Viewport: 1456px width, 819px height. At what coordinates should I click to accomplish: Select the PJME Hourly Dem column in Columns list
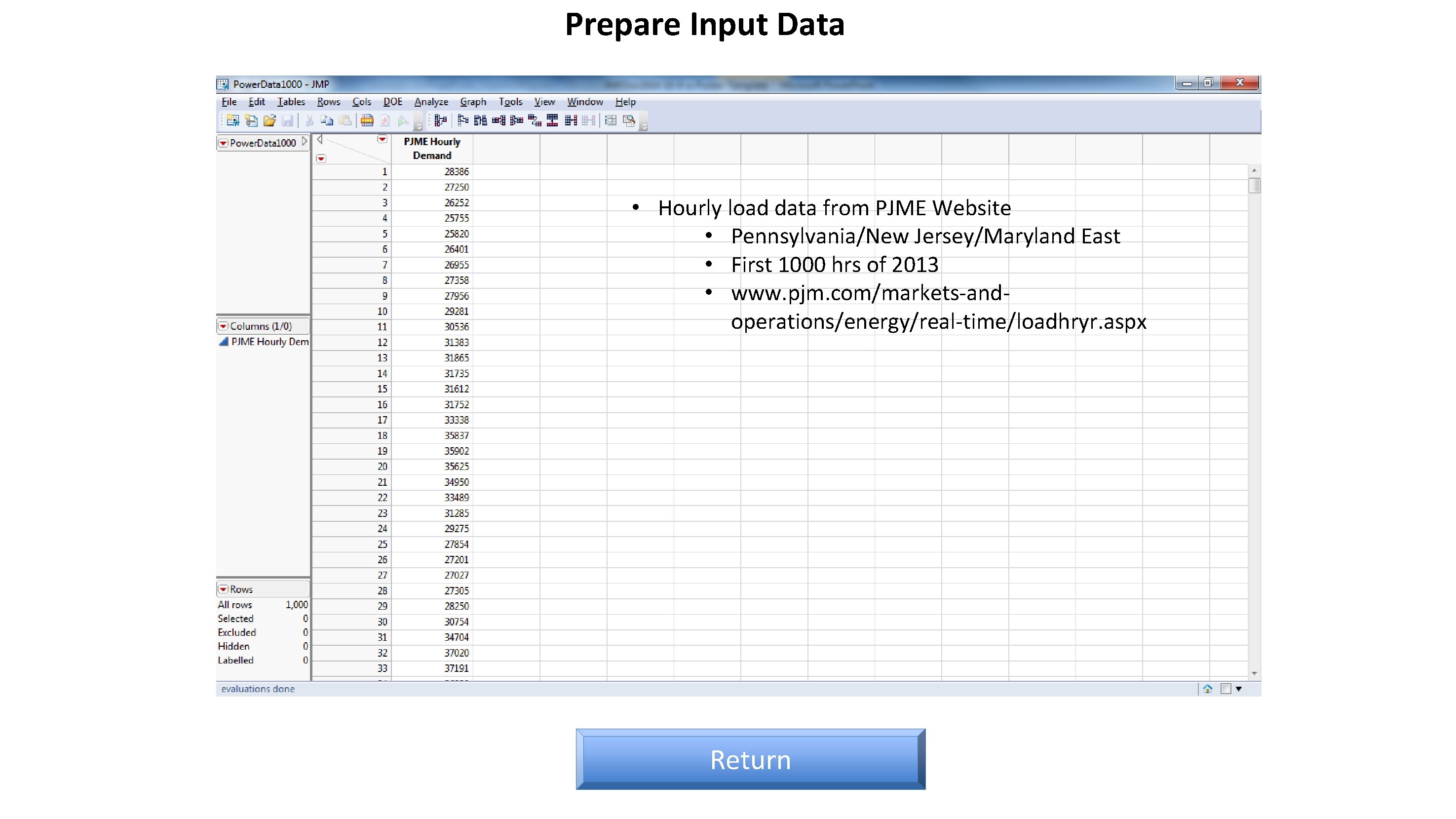coord(269,342)
